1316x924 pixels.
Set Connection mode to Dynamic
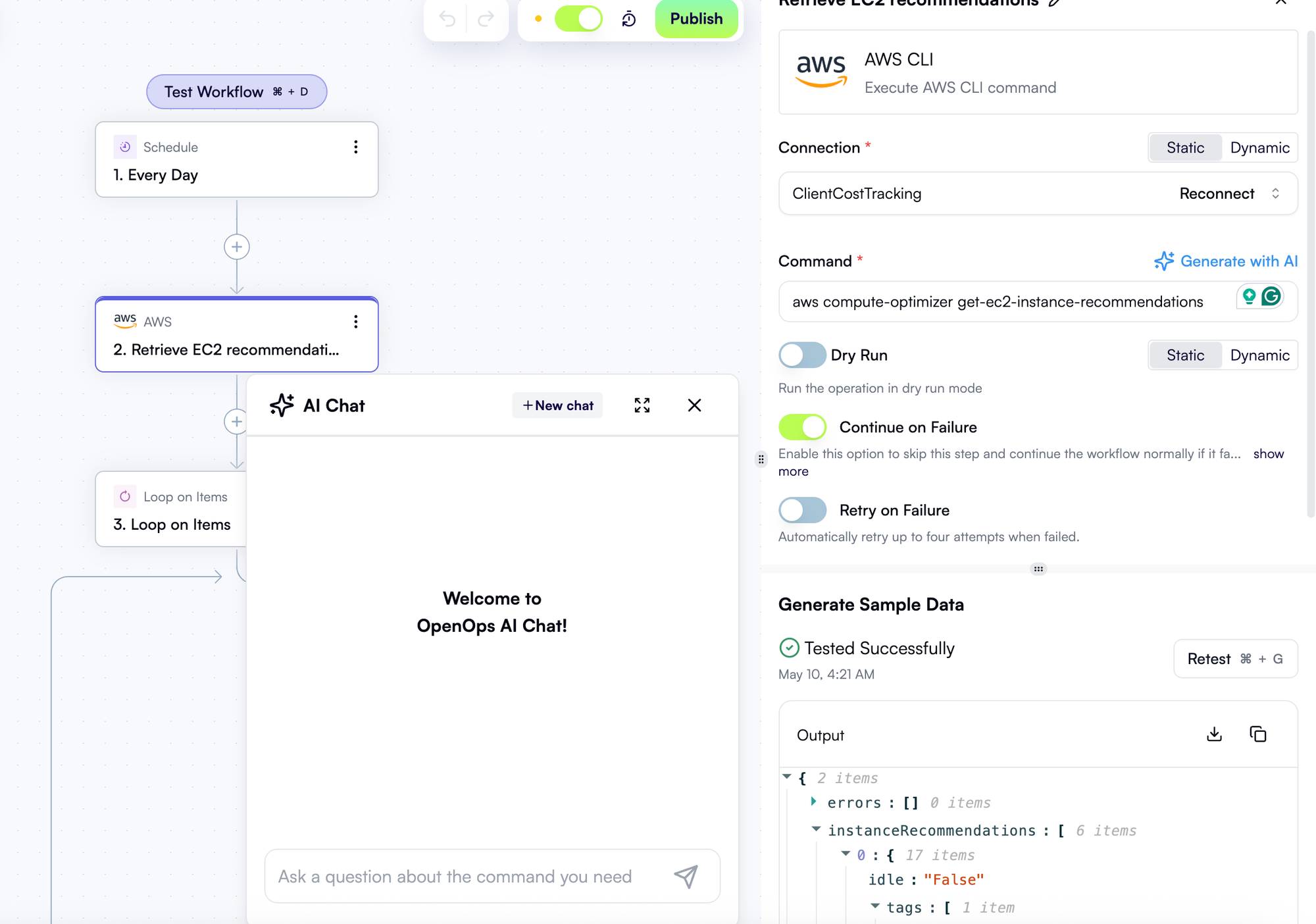pyautogui.click(x=1259, y=147)
